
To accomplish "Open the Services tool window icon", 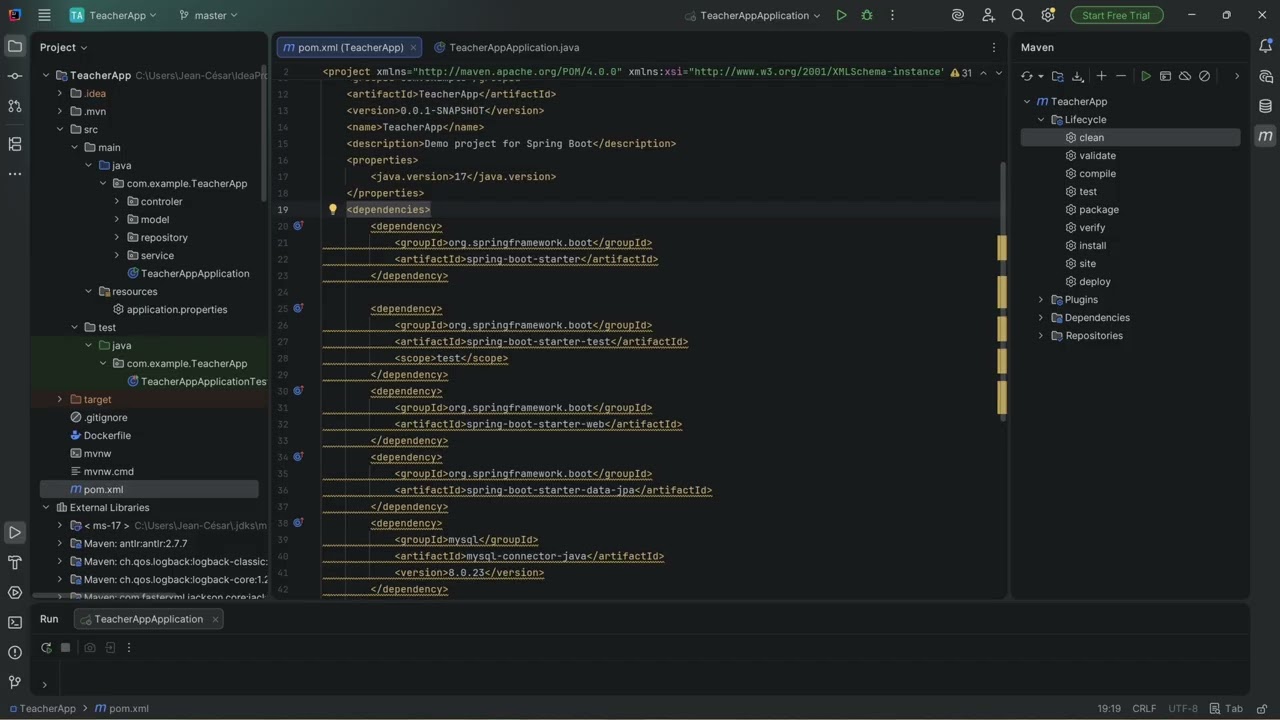I will (x=15, y=592).
